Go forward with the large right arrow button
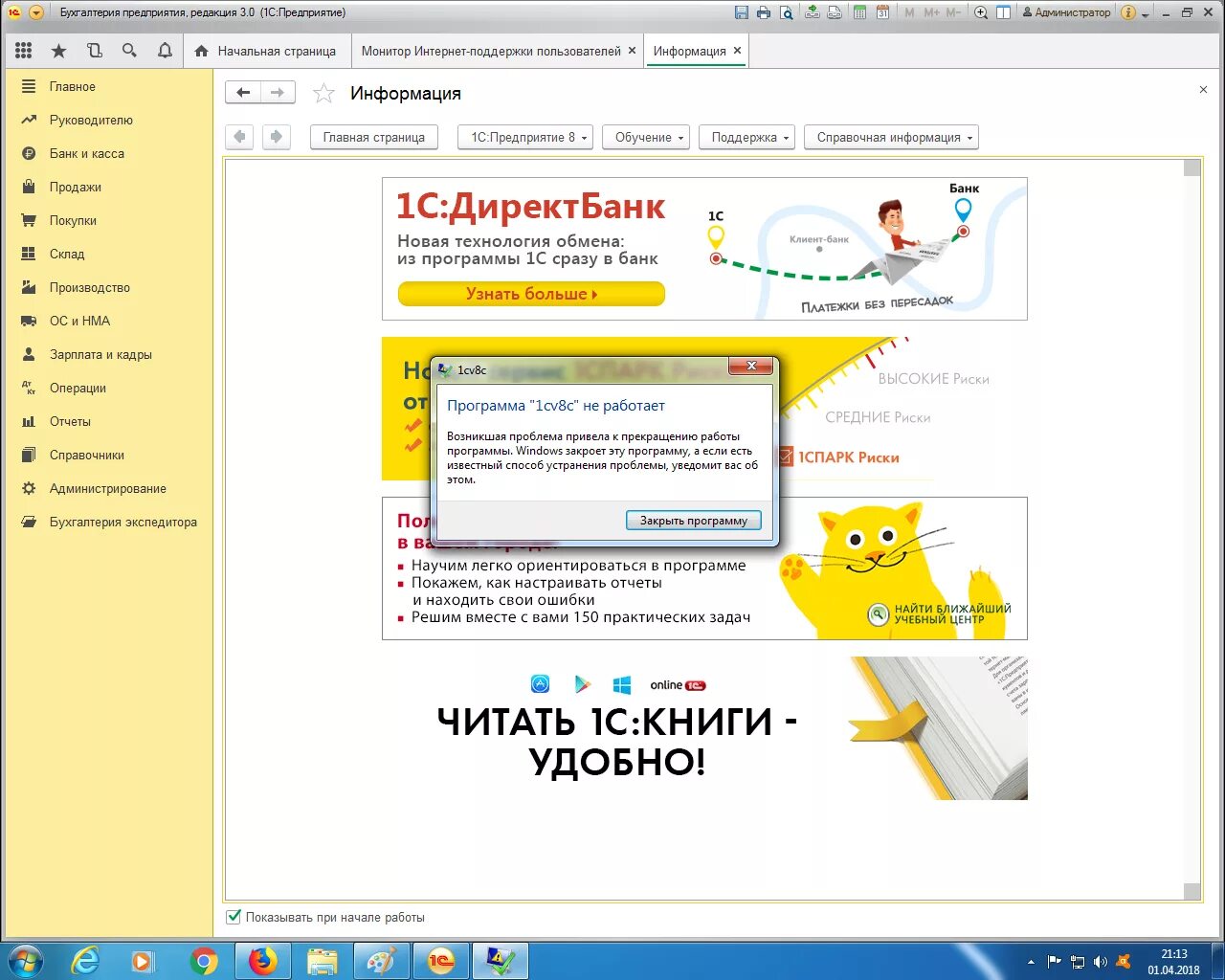The width and height of the screenshot is (1225, 980). pos(278,93)
